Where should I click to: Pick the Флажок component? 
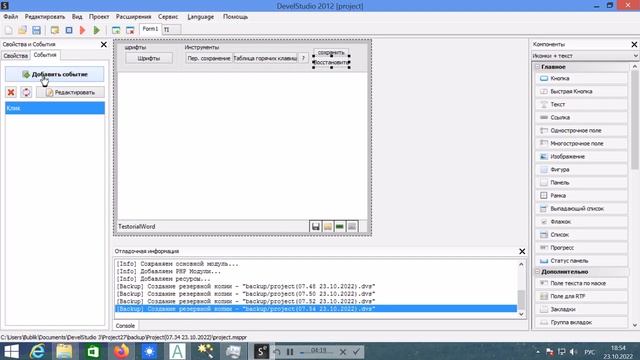click(x=581, y=222)
